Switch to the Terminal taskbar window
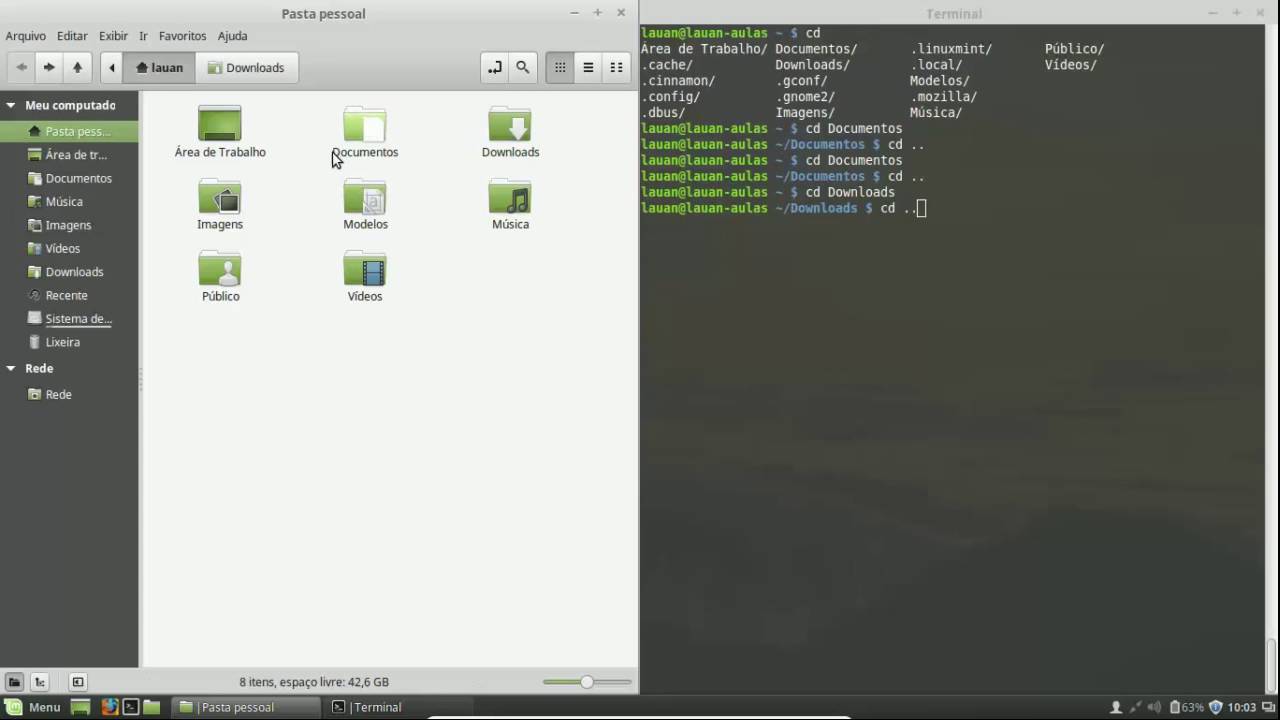This screenshot has height=720, width=1280. (397, 707)
